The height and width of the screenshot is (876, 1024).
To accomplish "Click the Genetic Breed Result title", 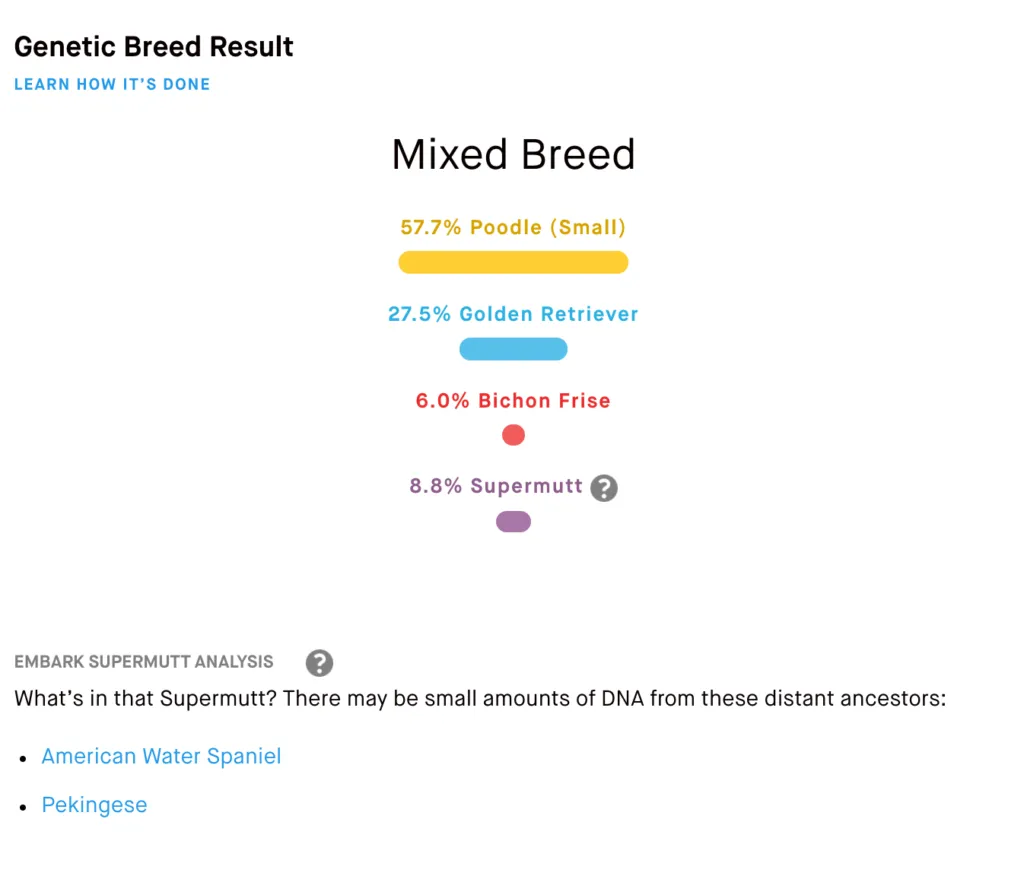I will click(153, 46).
